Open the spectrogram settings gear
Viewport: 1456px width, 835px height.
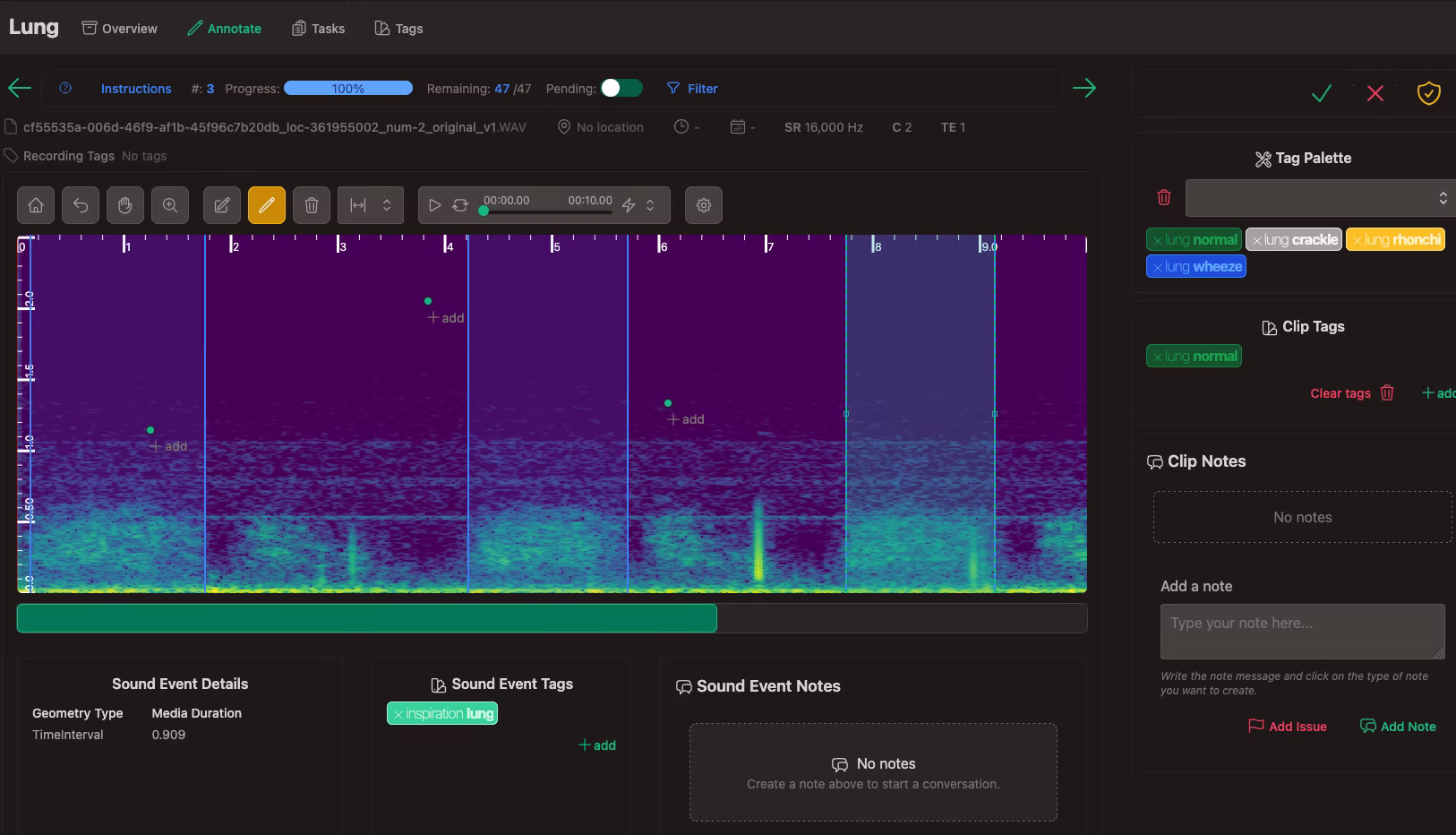click(704, 205)
